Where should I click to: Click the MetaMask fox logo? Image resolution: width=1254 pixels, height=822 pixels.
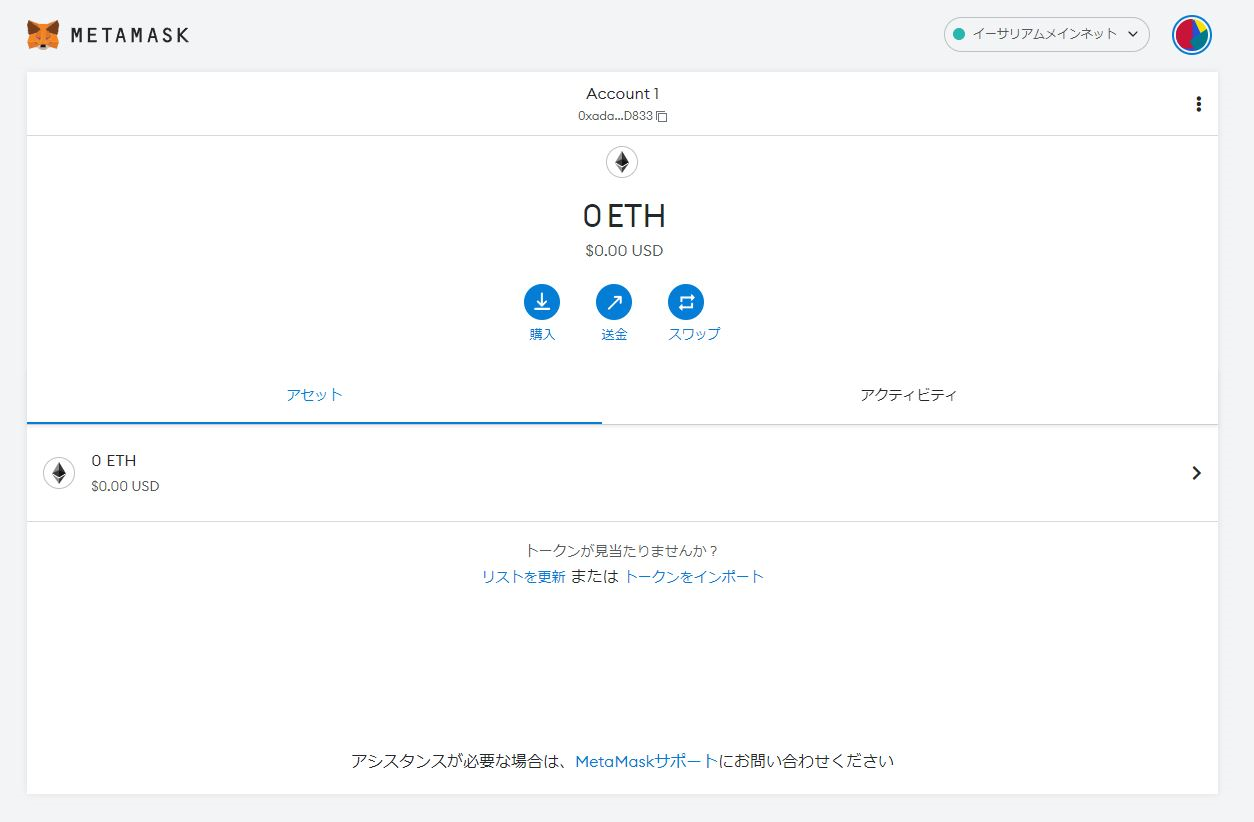pos(42,35)
